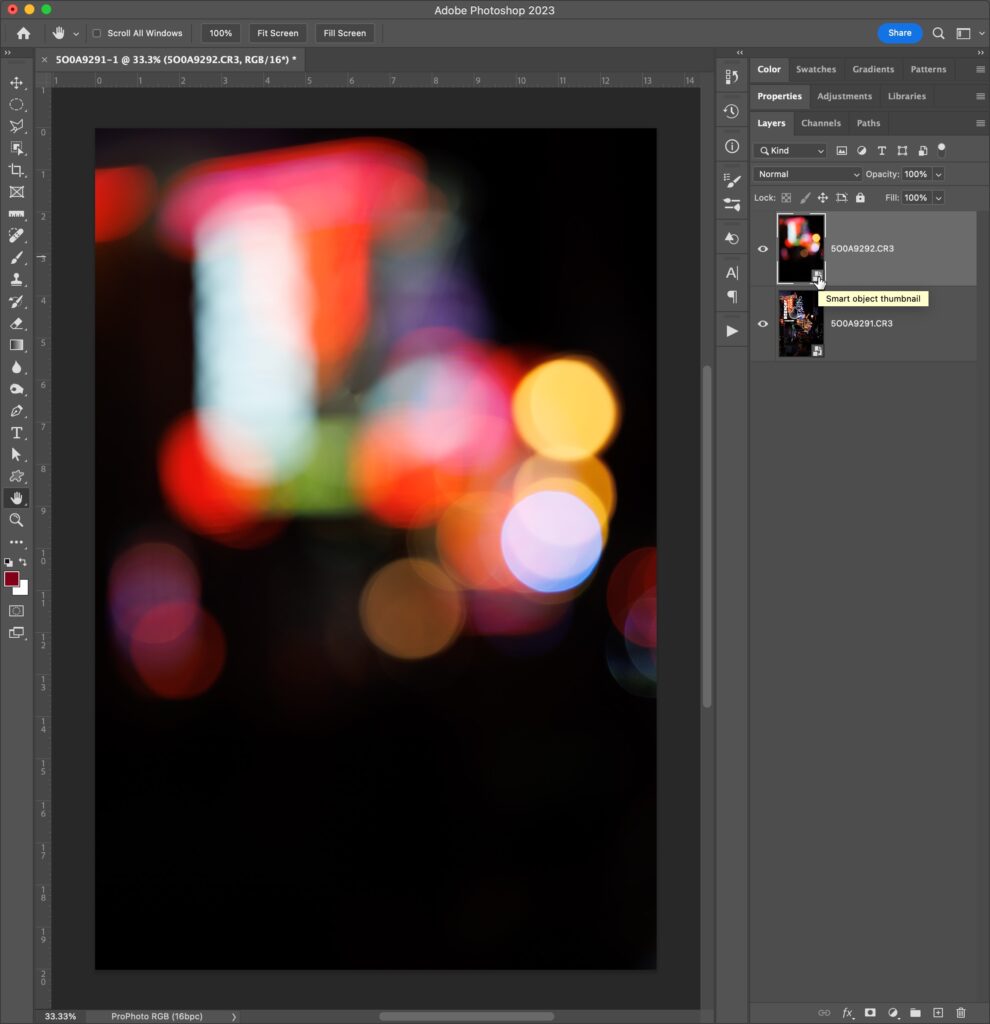Select the Gradient tool

16,345
